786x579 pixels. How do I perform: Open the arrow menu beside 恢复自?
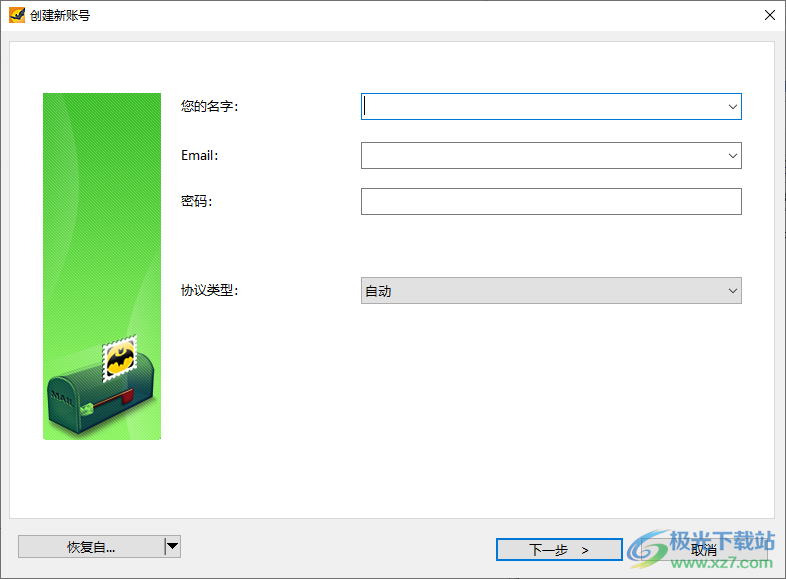point(172,546)
